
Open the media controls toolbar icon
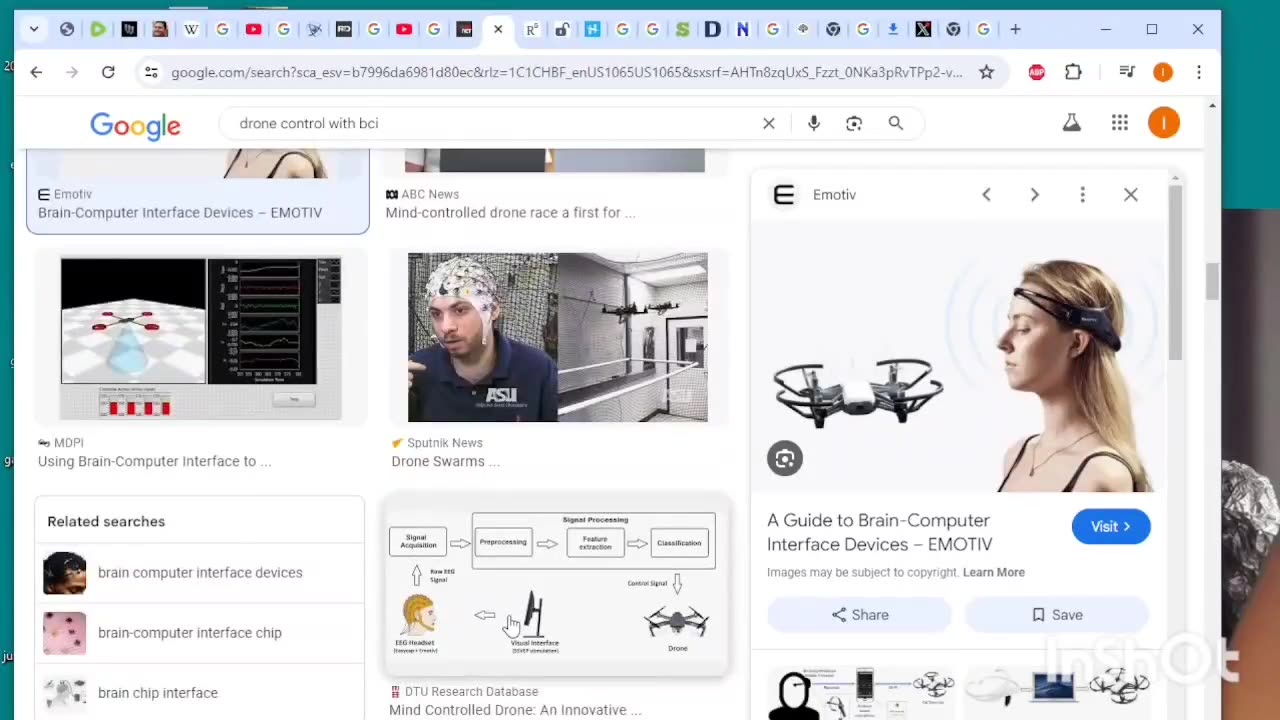coord(1127,72)
